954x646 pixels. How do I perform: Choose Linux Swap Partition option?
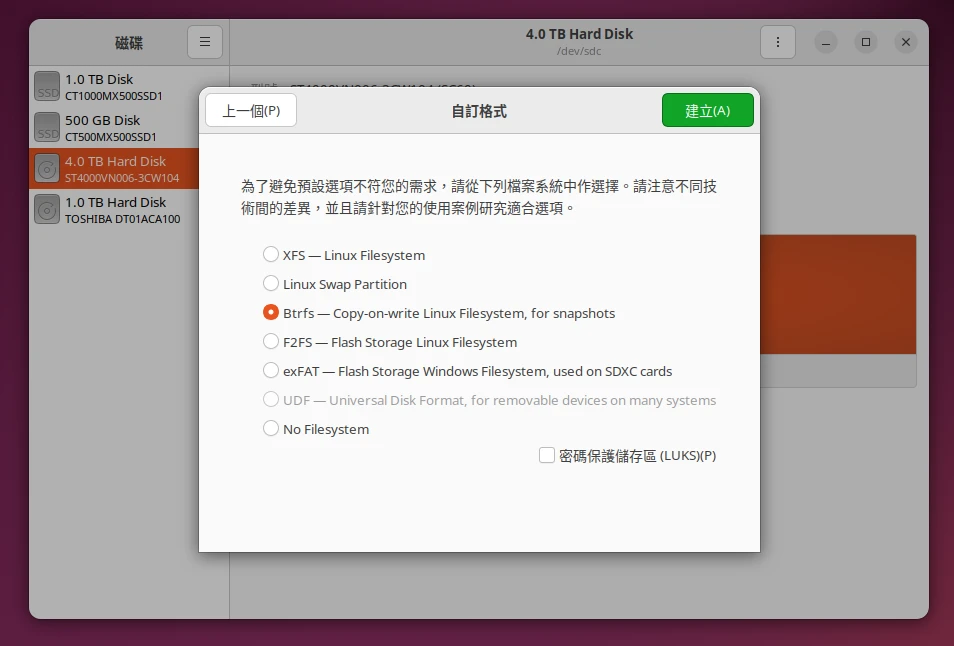point(271,284)
